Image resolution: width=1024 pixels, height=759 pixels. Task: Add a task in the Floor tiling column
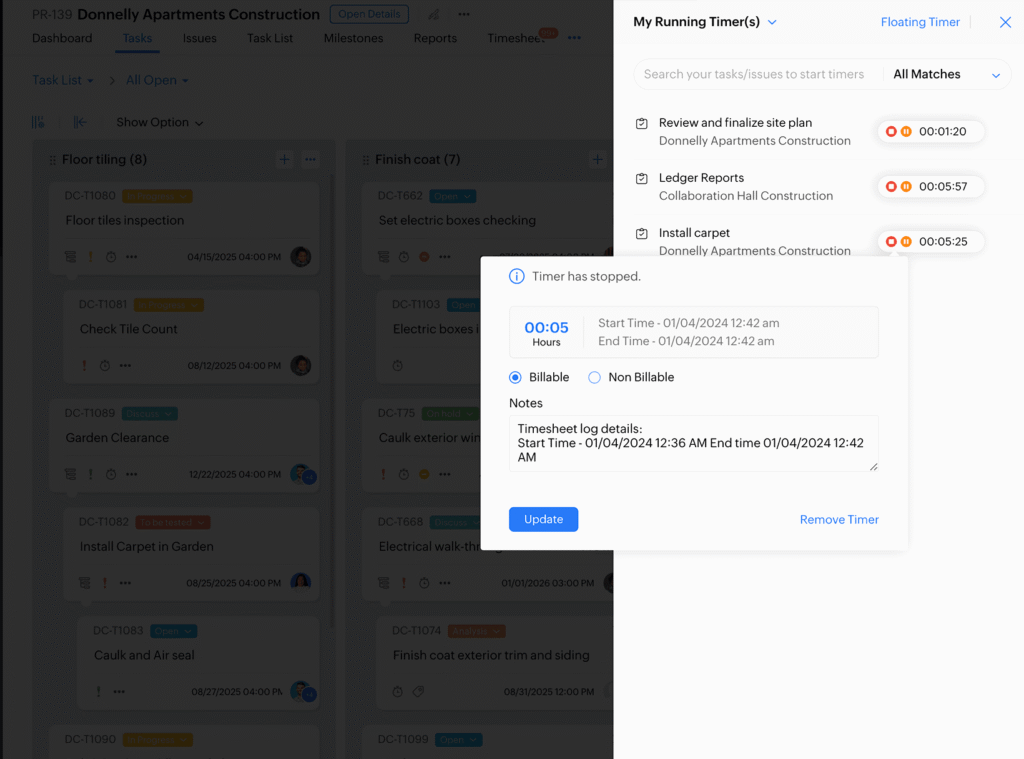pyautogui.click(x=284, y=158)
